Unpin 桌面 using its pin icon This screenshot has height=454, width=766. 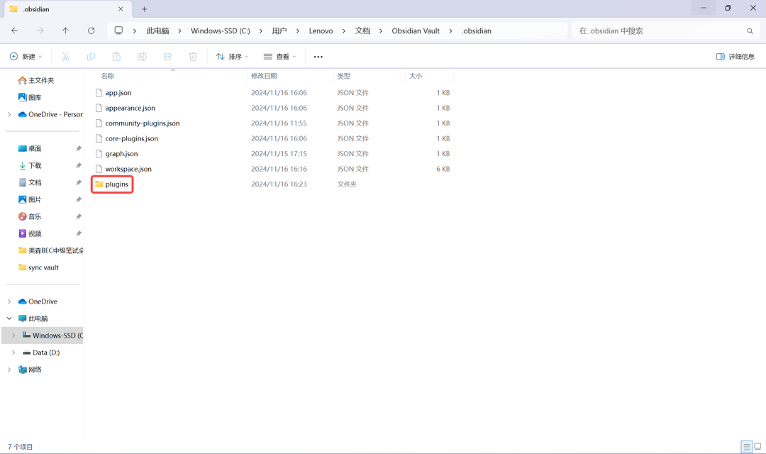(78, 149)
